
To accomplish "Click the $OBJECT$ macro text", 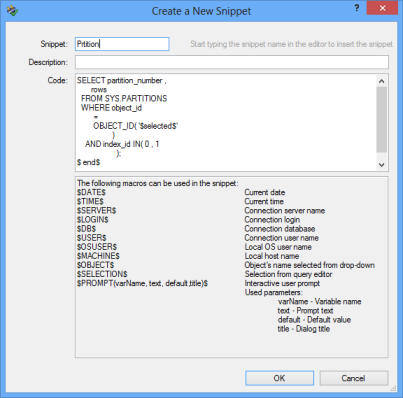I will 96,265.
